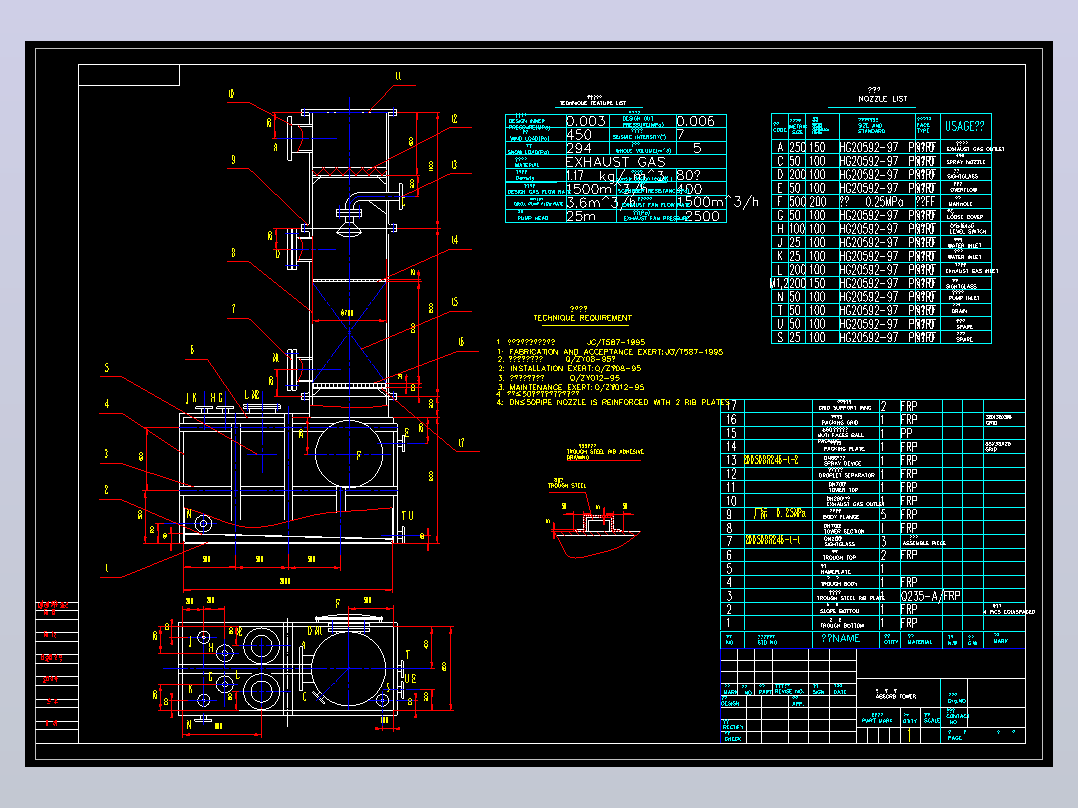Click 'PUMP INLET' usage in nozzle list

(x=964, y=298)
